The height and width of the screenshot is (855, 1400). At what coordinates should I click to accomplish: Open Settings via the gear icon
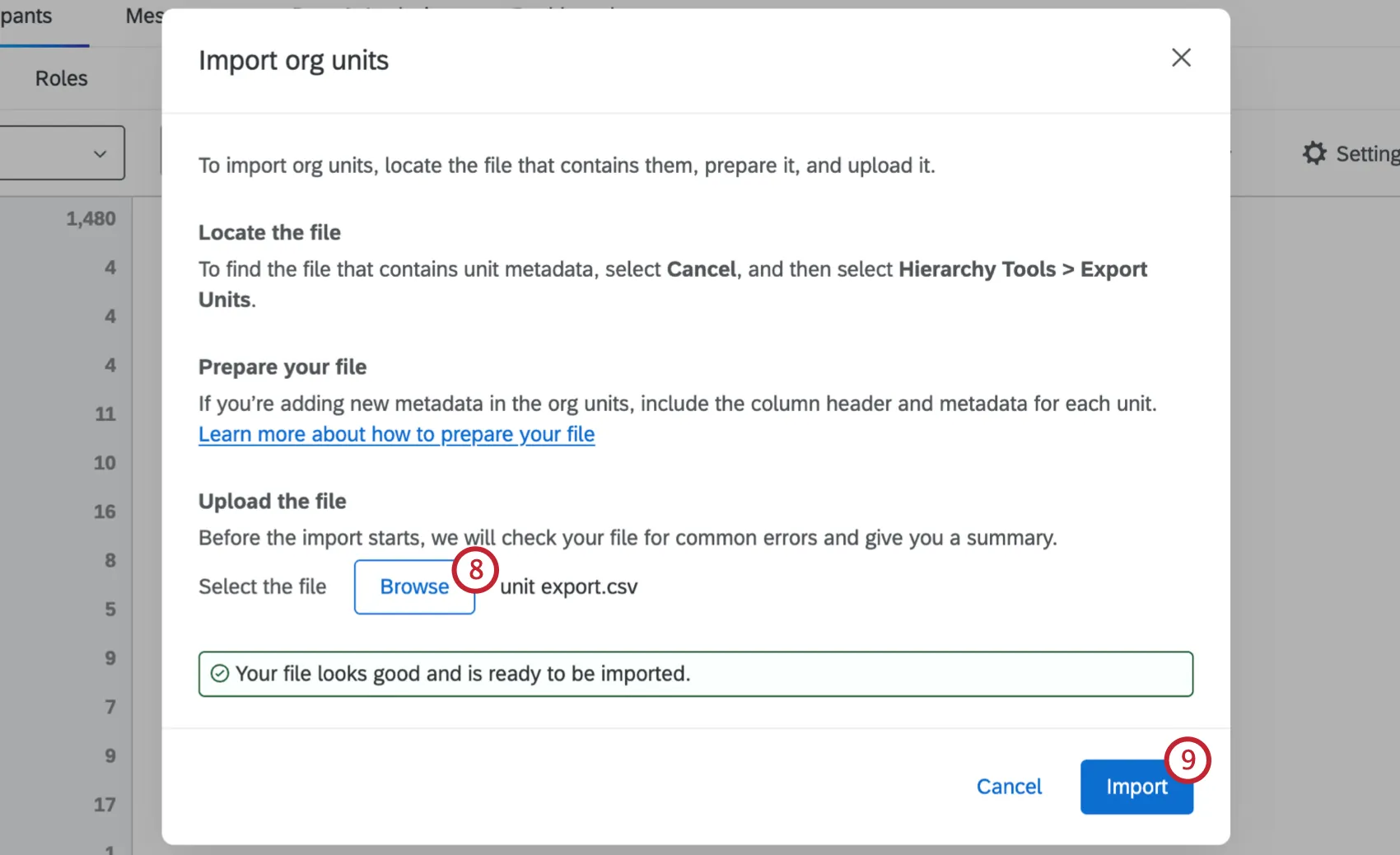click(1315, 153)
